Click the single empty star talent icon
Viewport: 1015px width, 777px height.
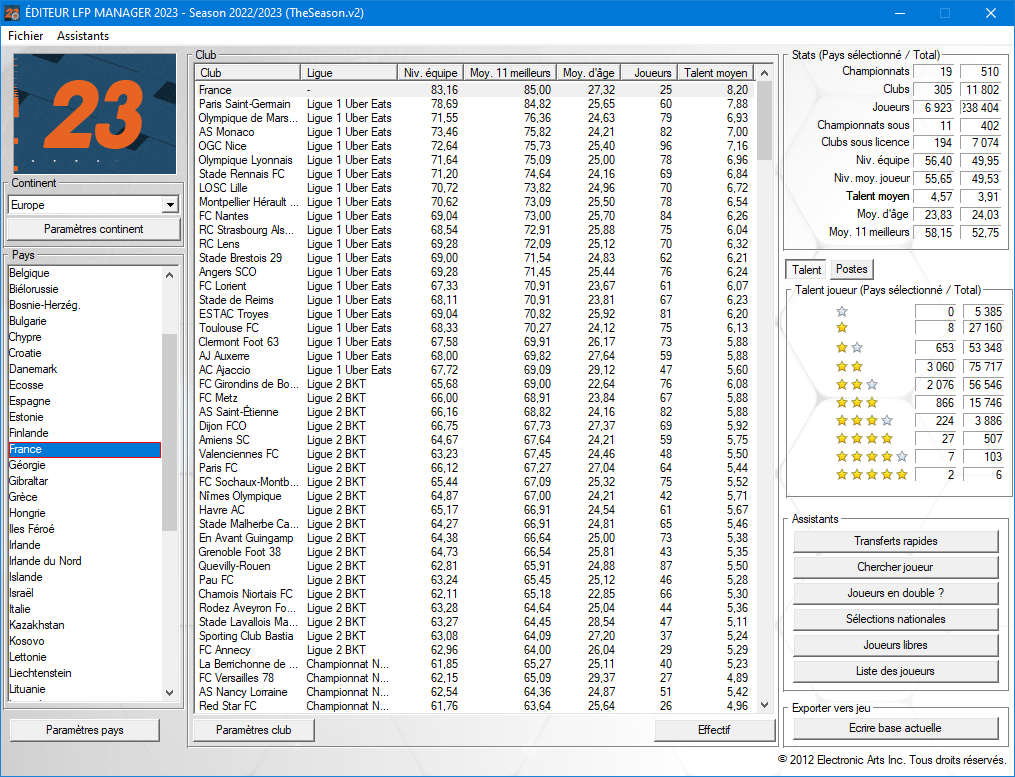click(842, 311)
